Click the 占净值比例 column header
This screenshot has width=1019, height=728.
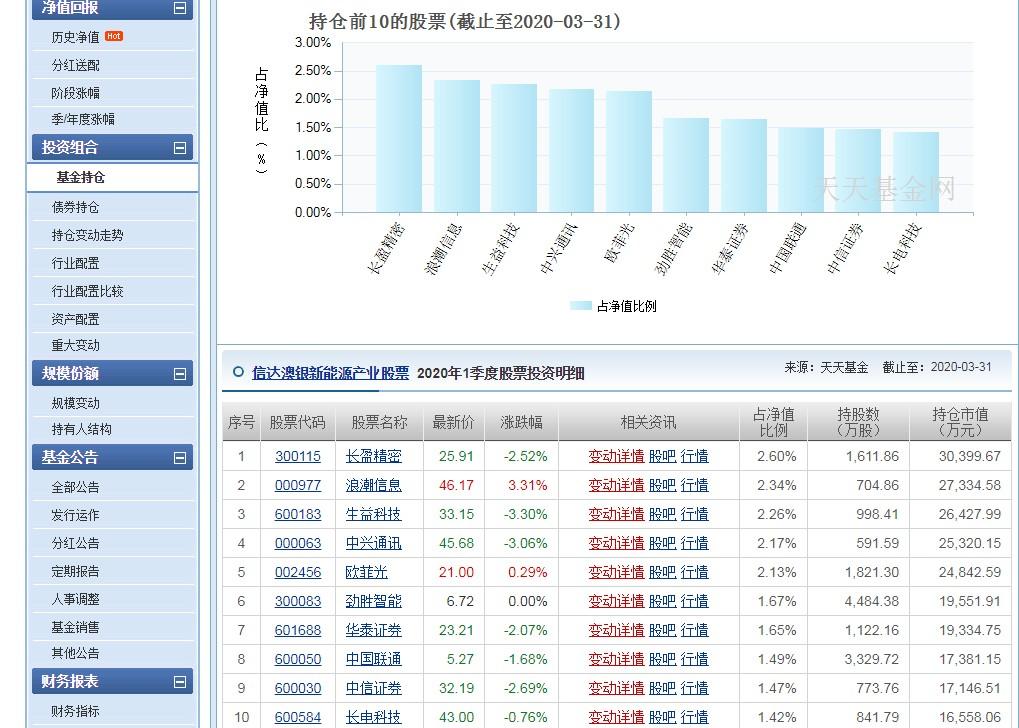point(773,422)
